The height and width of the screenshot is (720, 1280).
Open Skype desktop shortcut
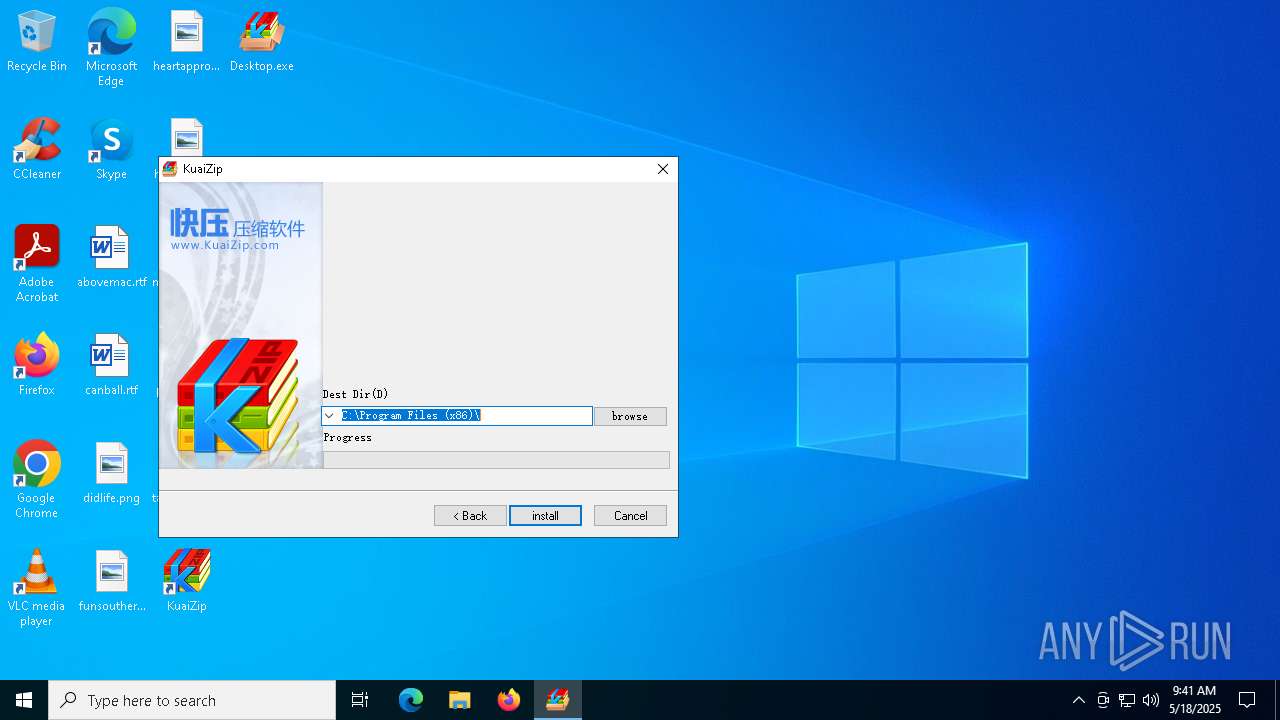(111, 150)
